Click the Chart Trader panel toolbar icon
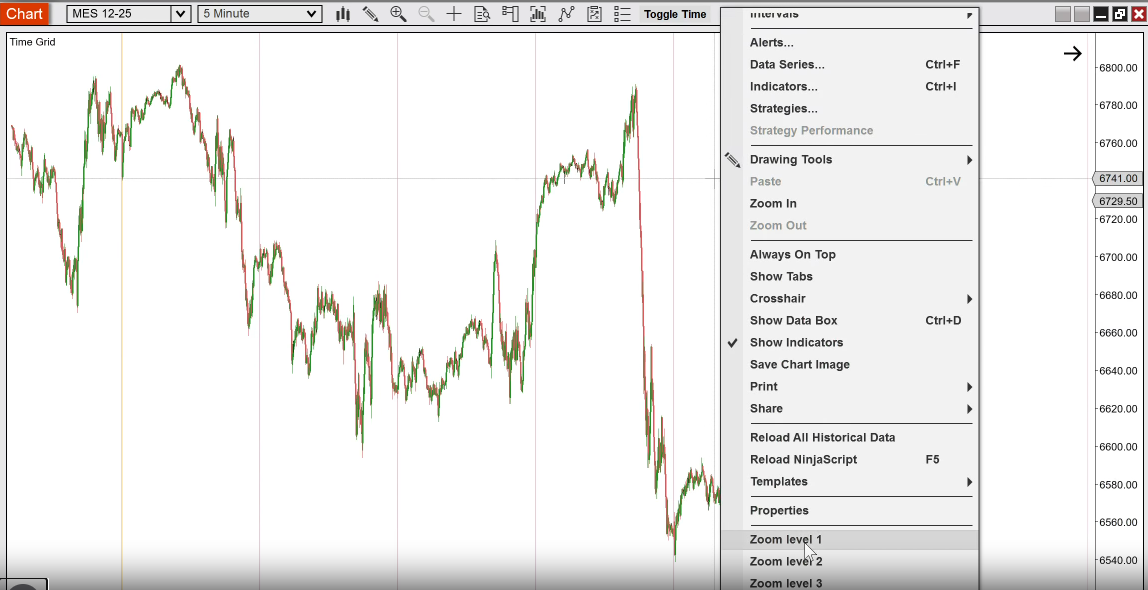1148x590 pixels. click(510, 14)
